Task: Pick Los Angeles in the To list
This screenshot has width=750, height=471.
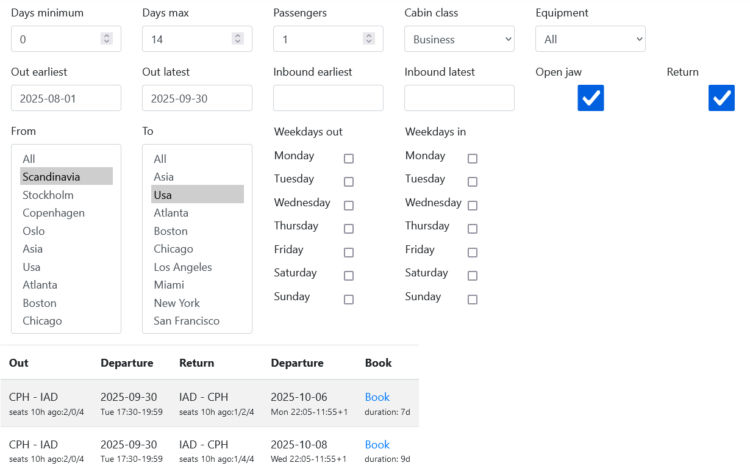Action: [182, 267]
